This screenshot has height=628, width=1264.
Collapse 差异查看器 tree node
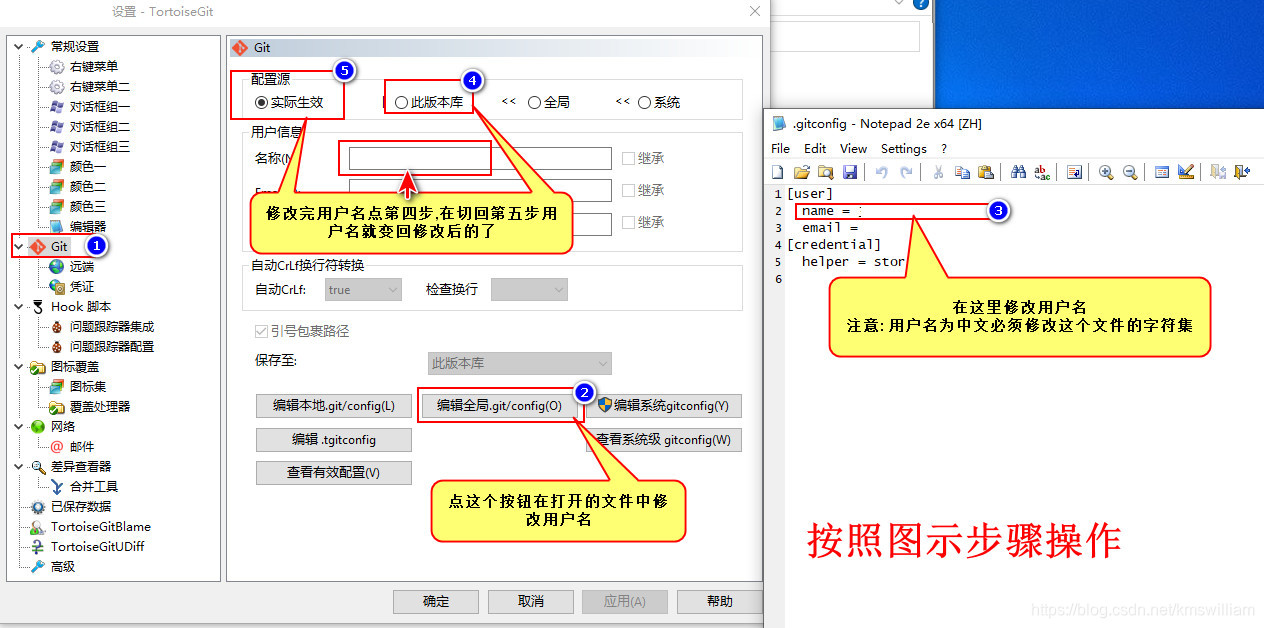19,466
